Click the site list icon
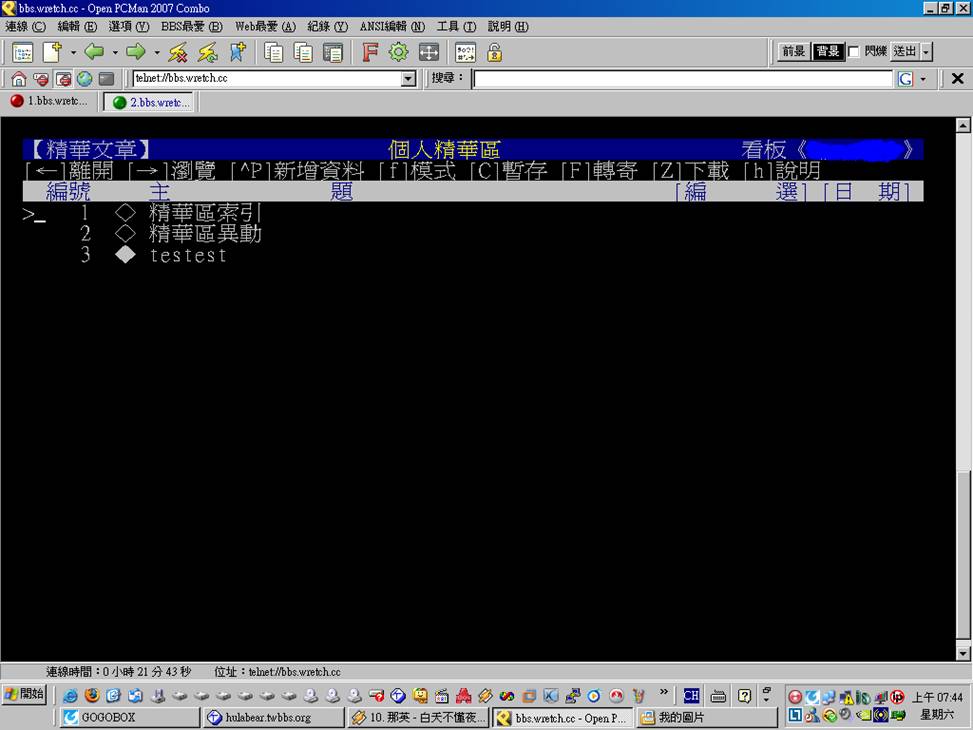The image size is (973, 730). coord(22,52)
